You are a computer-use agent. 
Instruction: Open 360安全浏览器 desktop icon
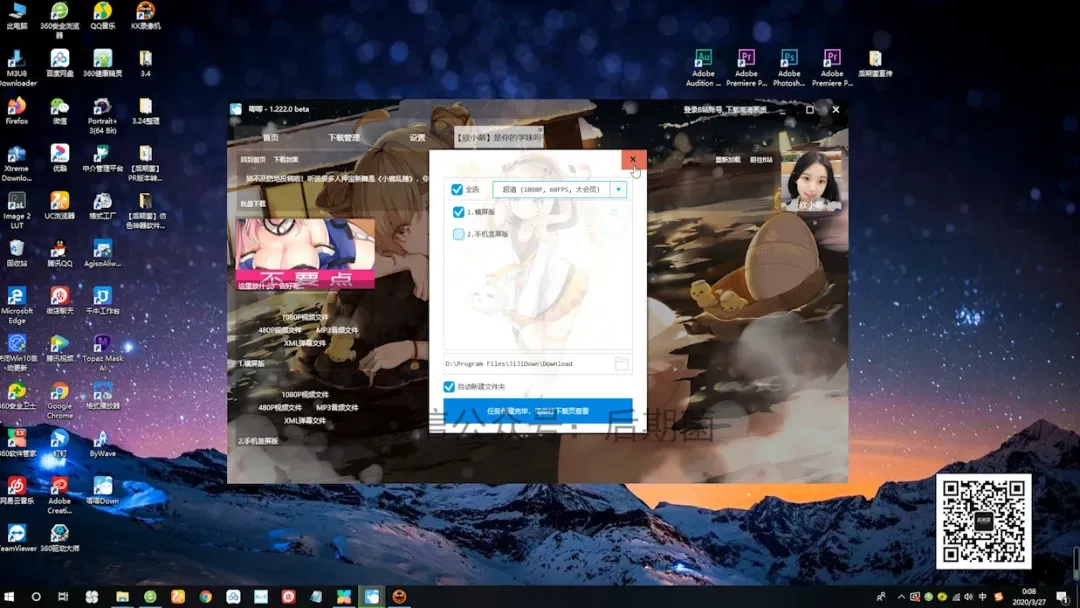(59, 20)
